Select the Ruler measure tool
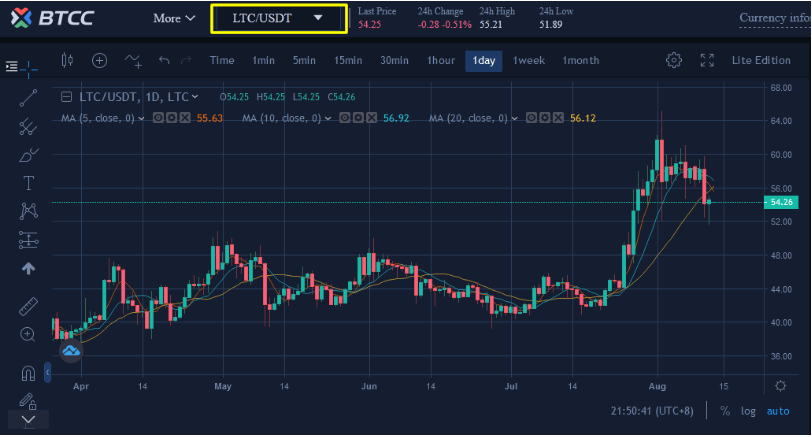 [28, 306]
